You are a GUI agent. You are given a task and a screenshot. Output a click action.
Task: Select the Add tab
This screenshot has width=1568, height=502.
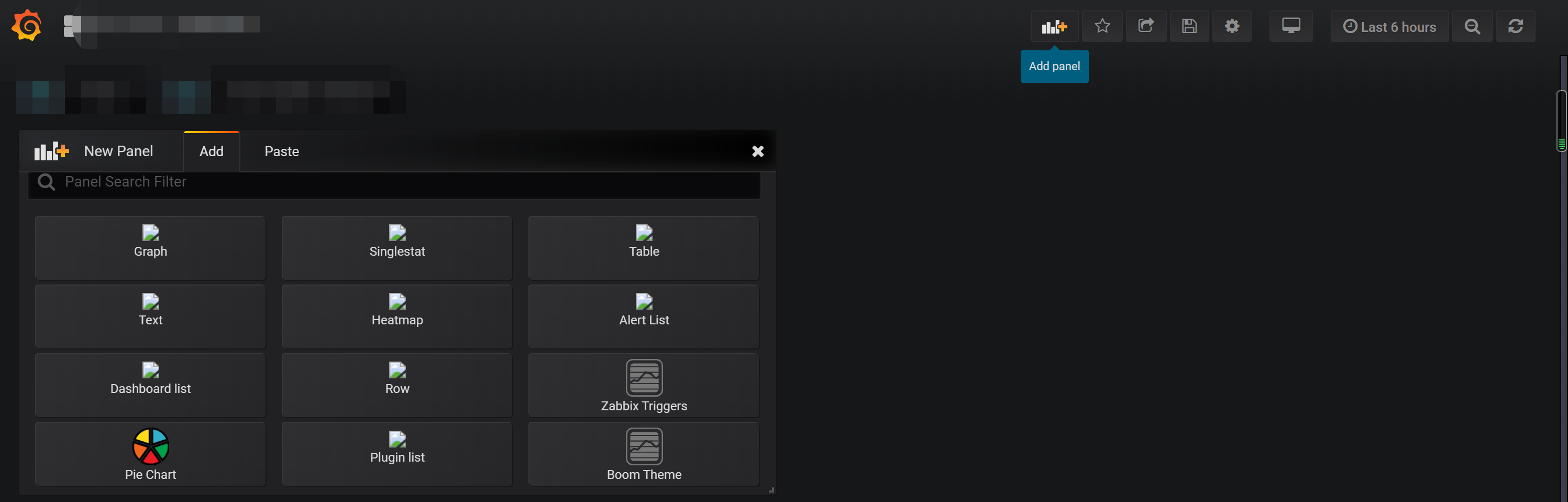click(x=211, y=151)
